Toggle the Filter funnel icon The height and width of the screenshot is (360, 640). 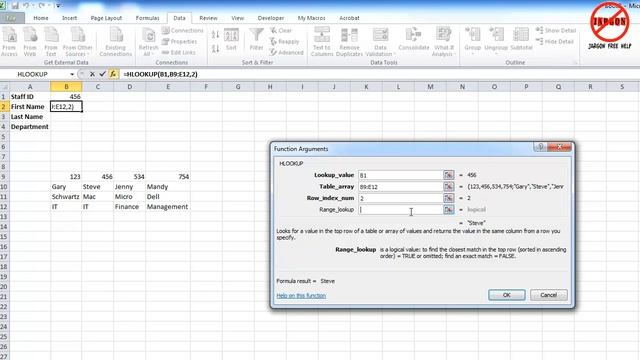(x=256, y=40)
